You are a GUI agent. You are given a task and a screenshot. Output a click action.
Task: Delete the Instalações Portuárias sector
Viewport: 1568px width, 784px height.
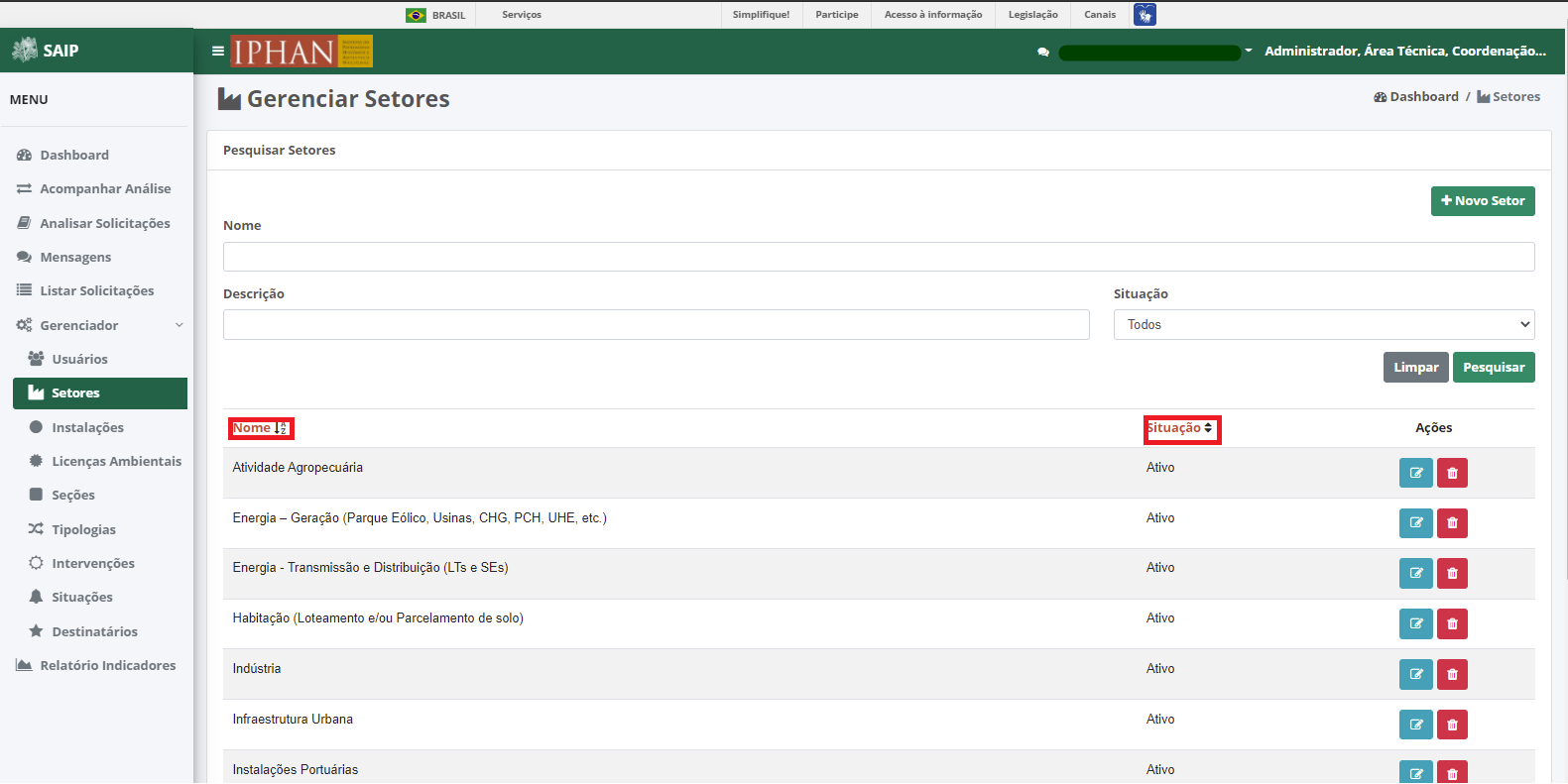[1452, 772]
